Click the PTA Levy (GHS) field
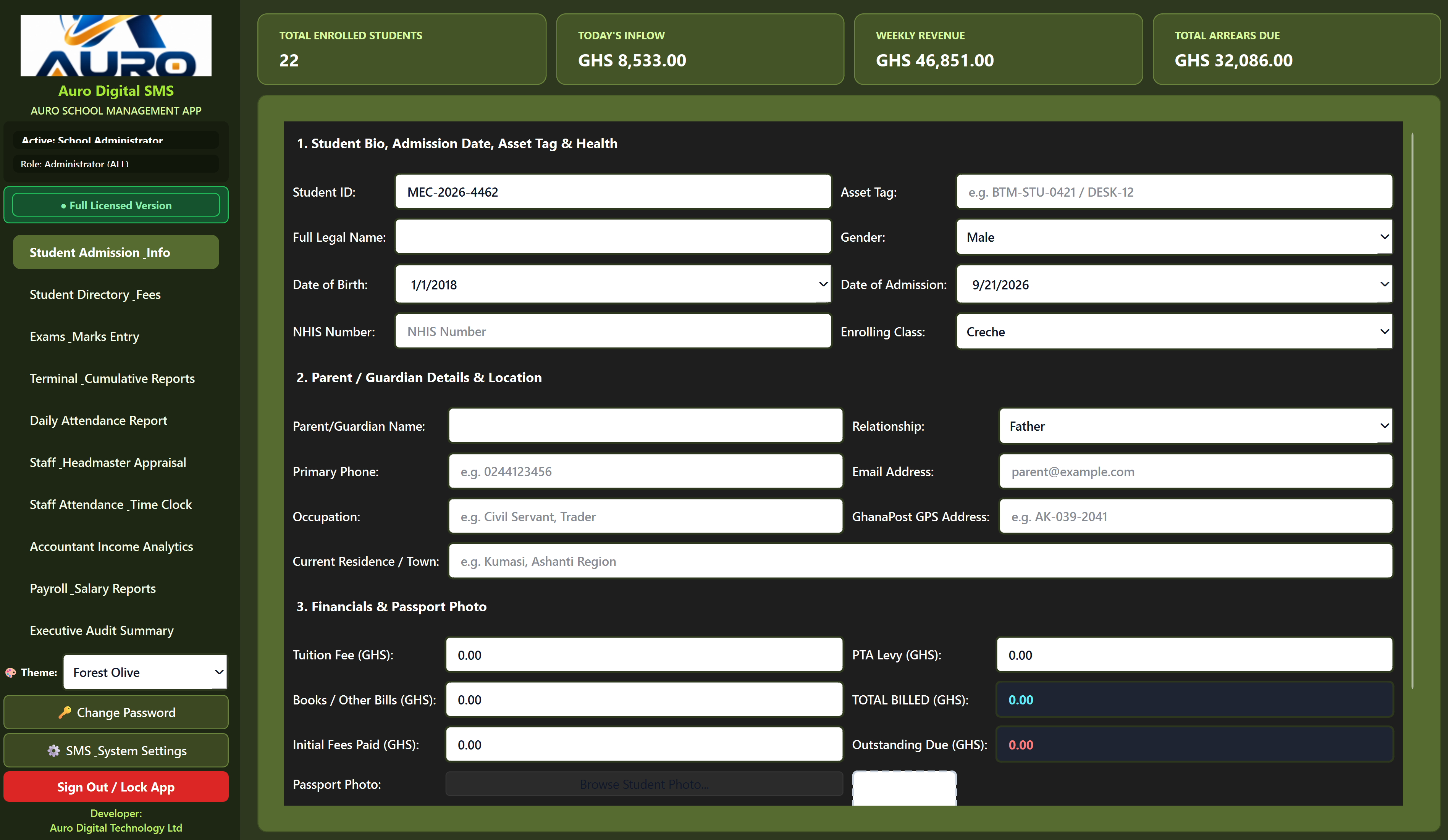The image size is (1448, 840). 1194,654
